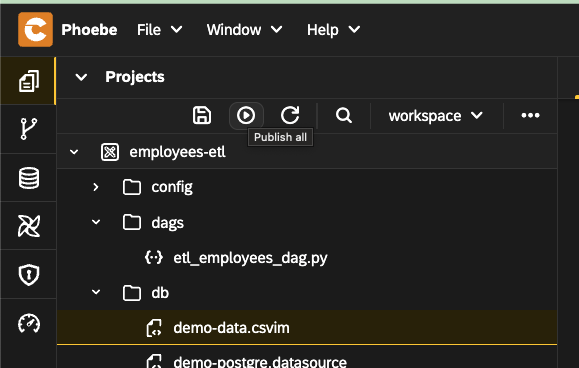The width and height of the screenshot is (579, 368).
Task: Click the config folder icon
Action: pyautogui.click(x=132, y=187)
